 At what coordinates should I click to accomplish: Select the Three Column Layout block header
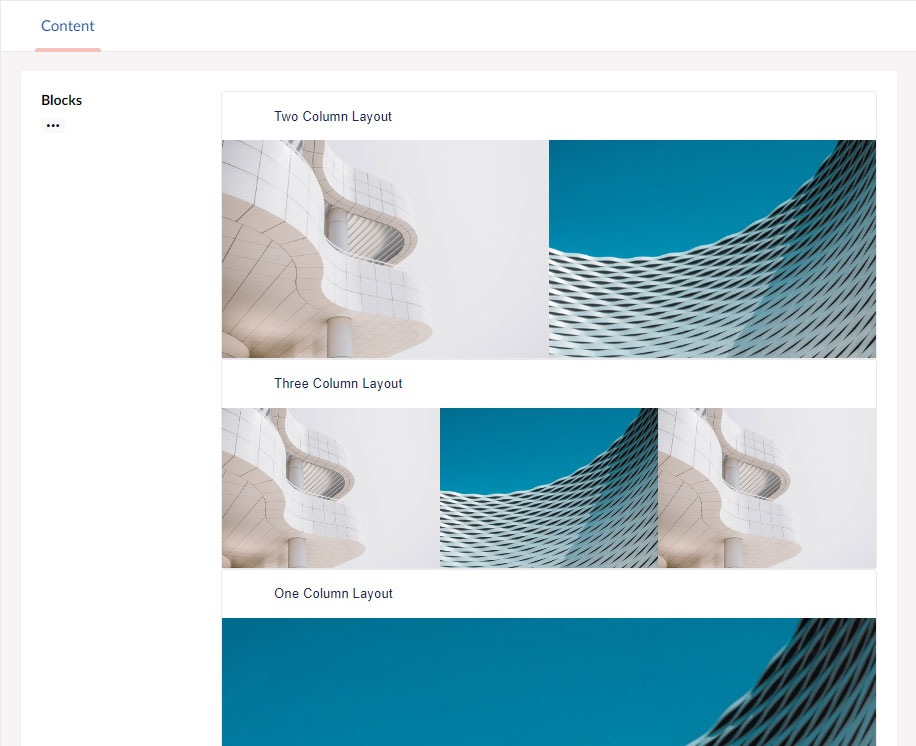click(549, 383)
